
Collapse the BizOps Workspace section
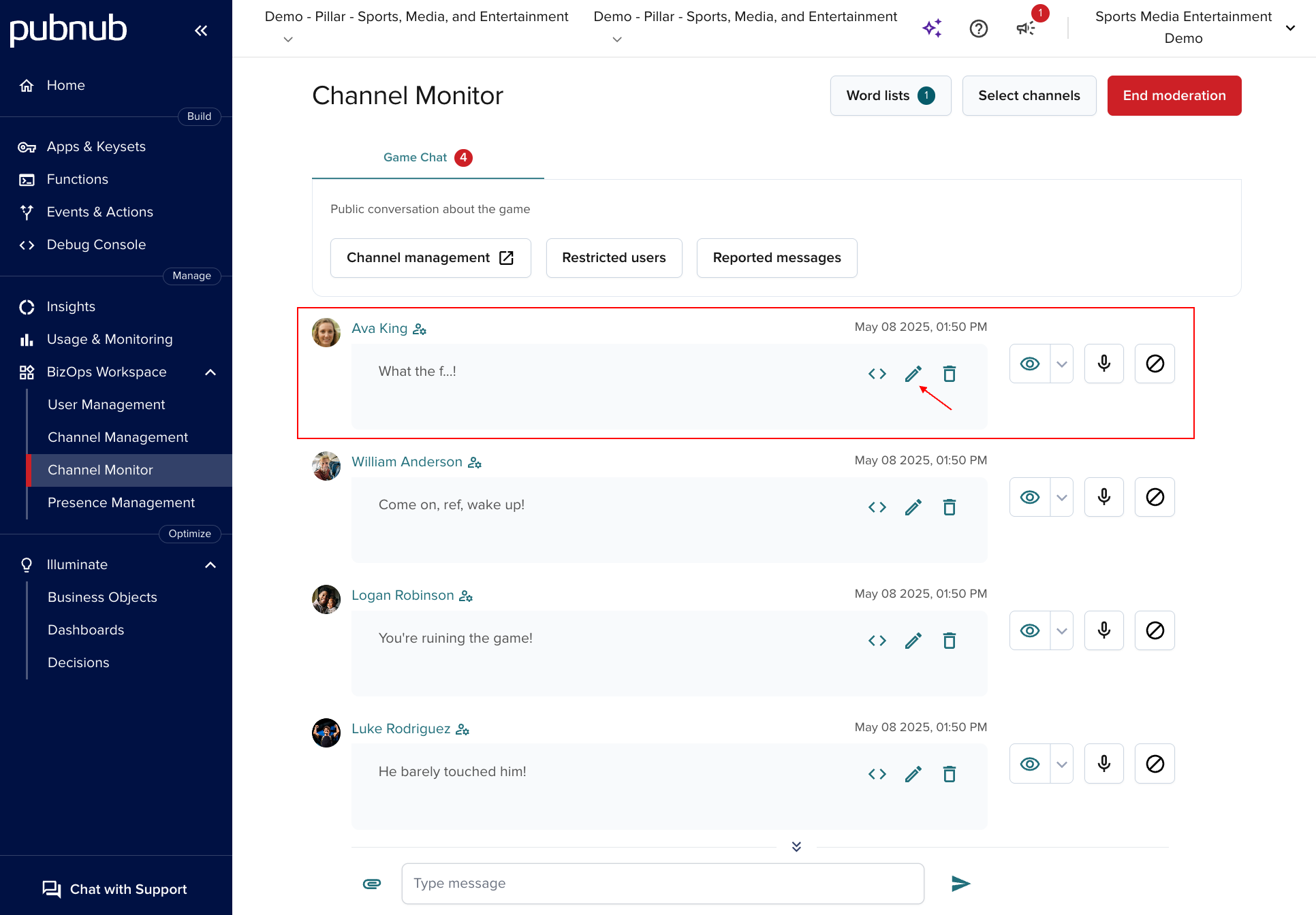click(210, 372)
